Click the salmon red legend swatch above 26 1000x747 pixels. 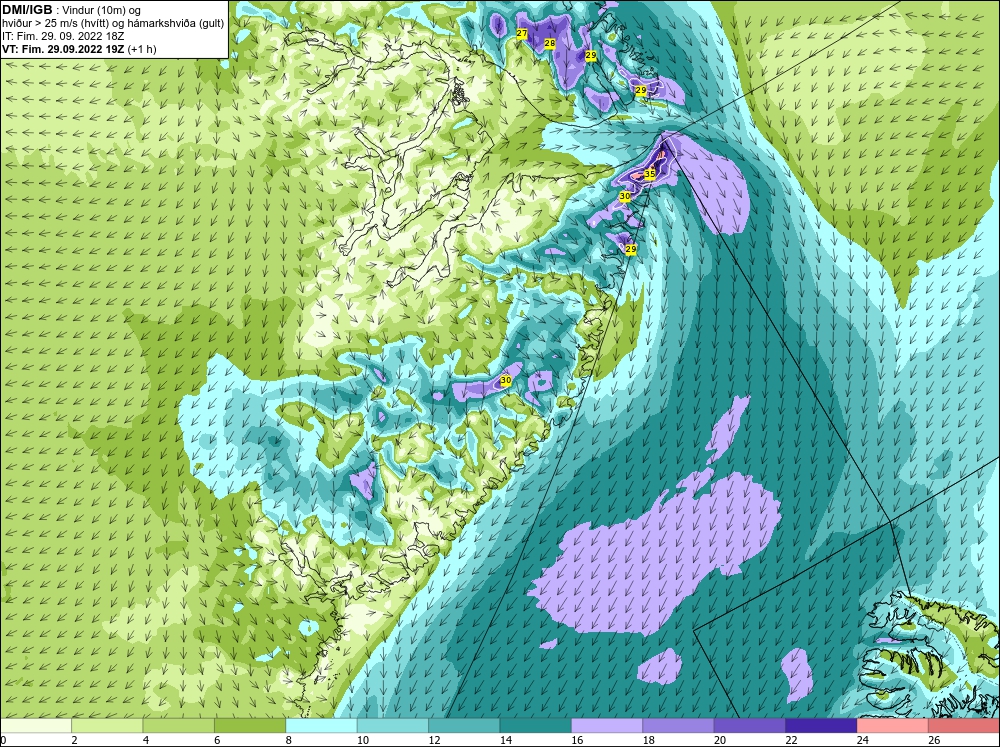964,726
